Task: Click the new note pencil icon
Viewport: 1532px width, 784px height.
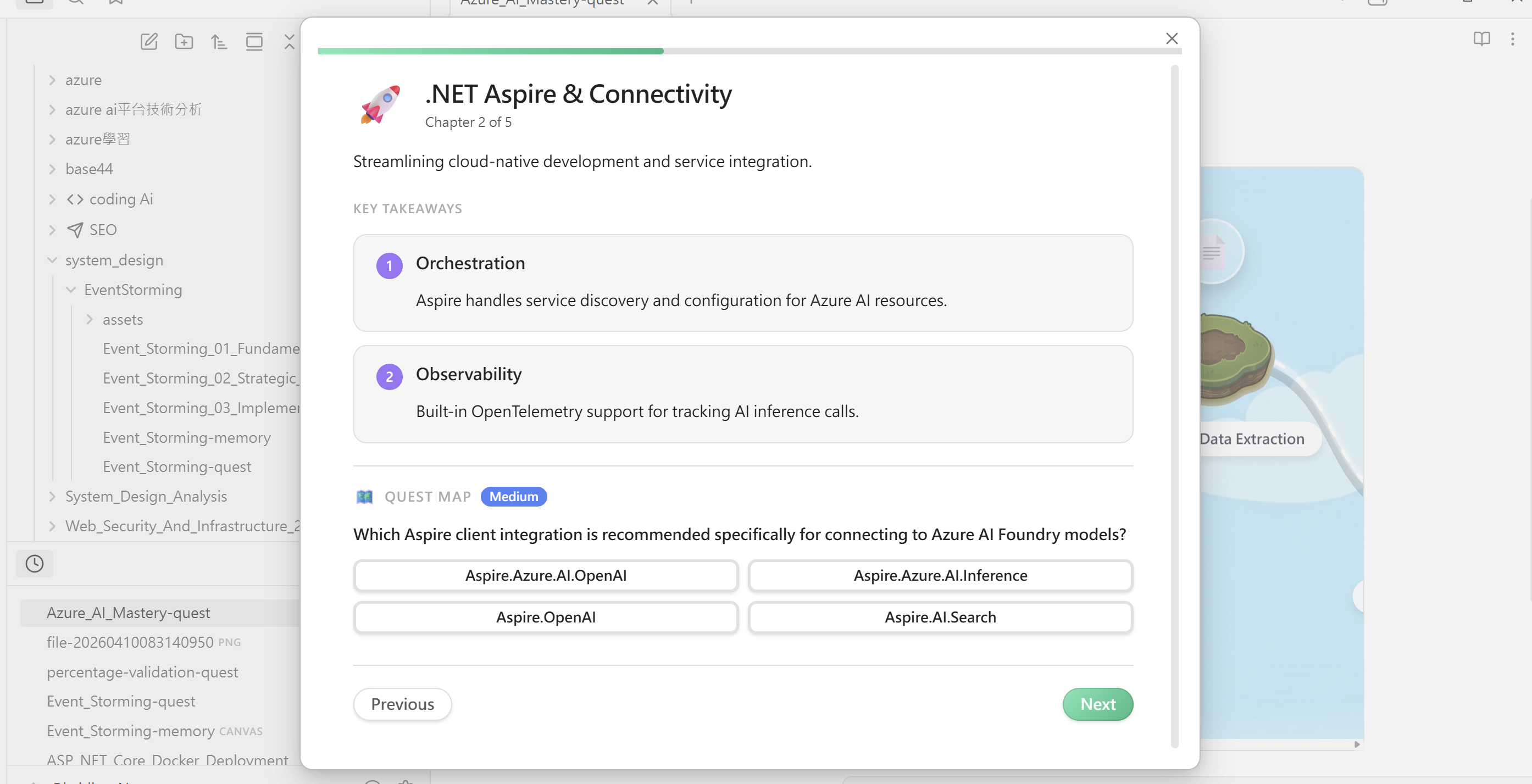Action: tap(149, 42)
